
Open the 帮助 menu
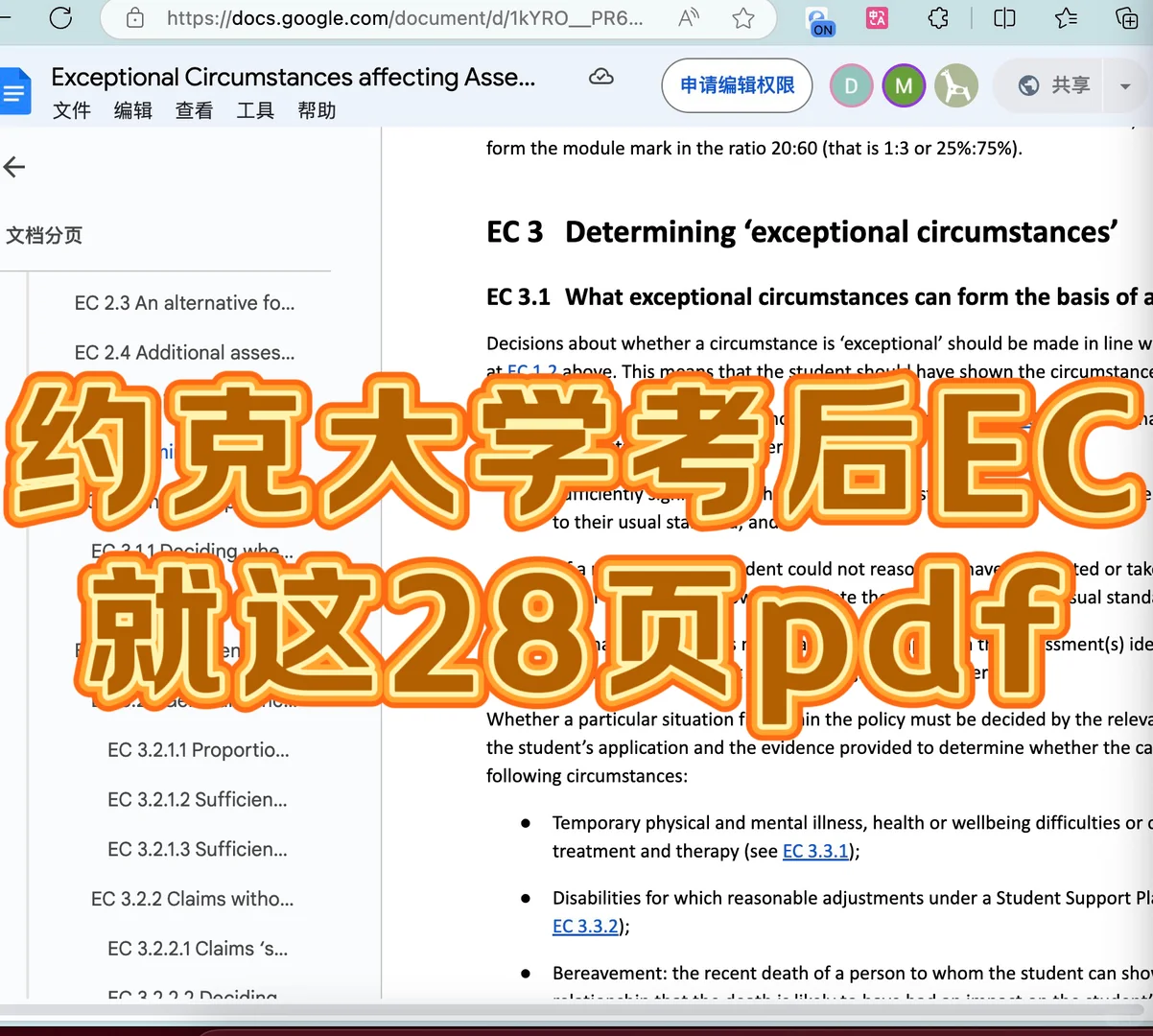click(x=317, y=110)
